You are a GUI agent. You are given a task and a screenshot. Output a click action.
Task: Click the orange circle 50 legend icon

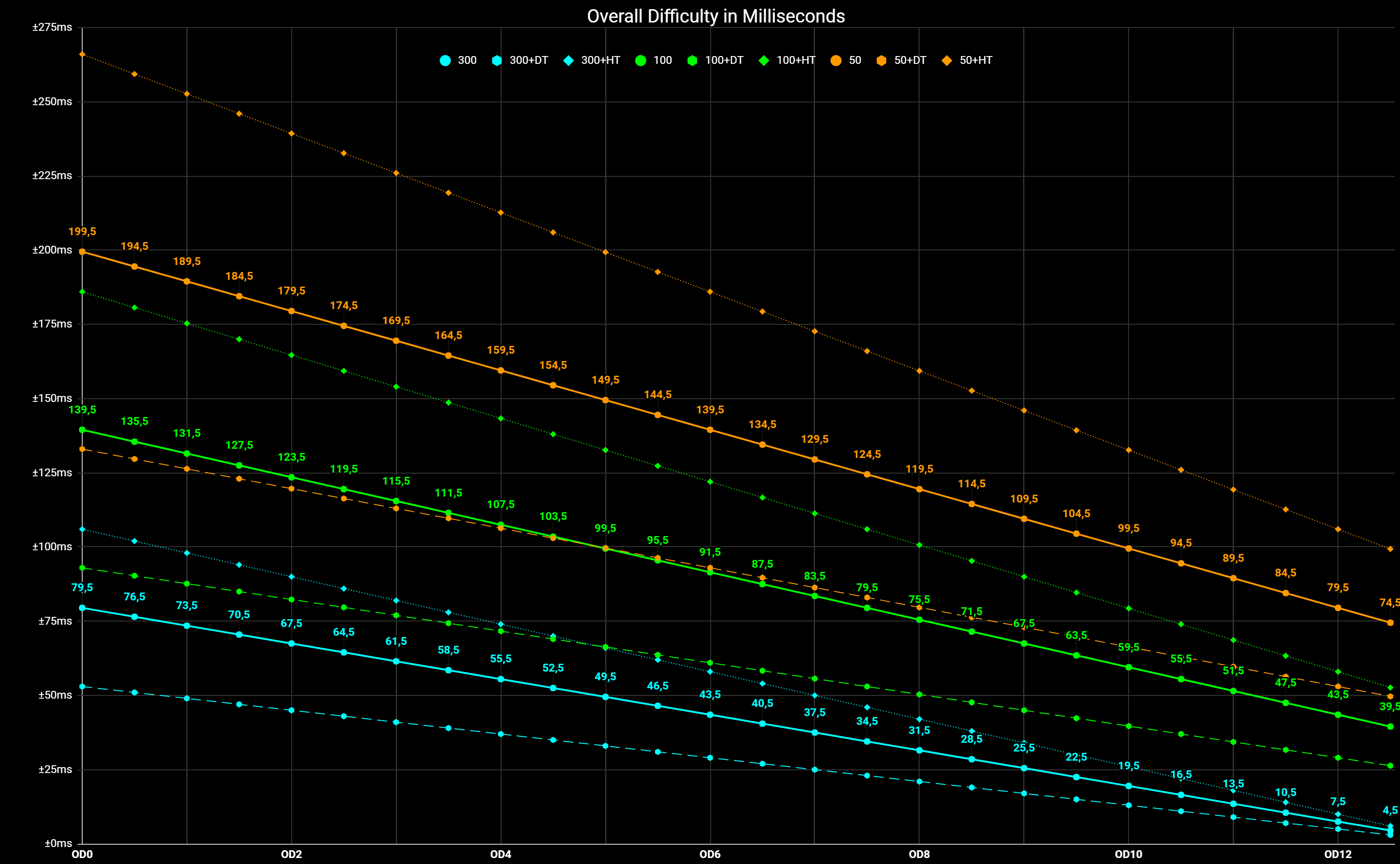point(836,61)
